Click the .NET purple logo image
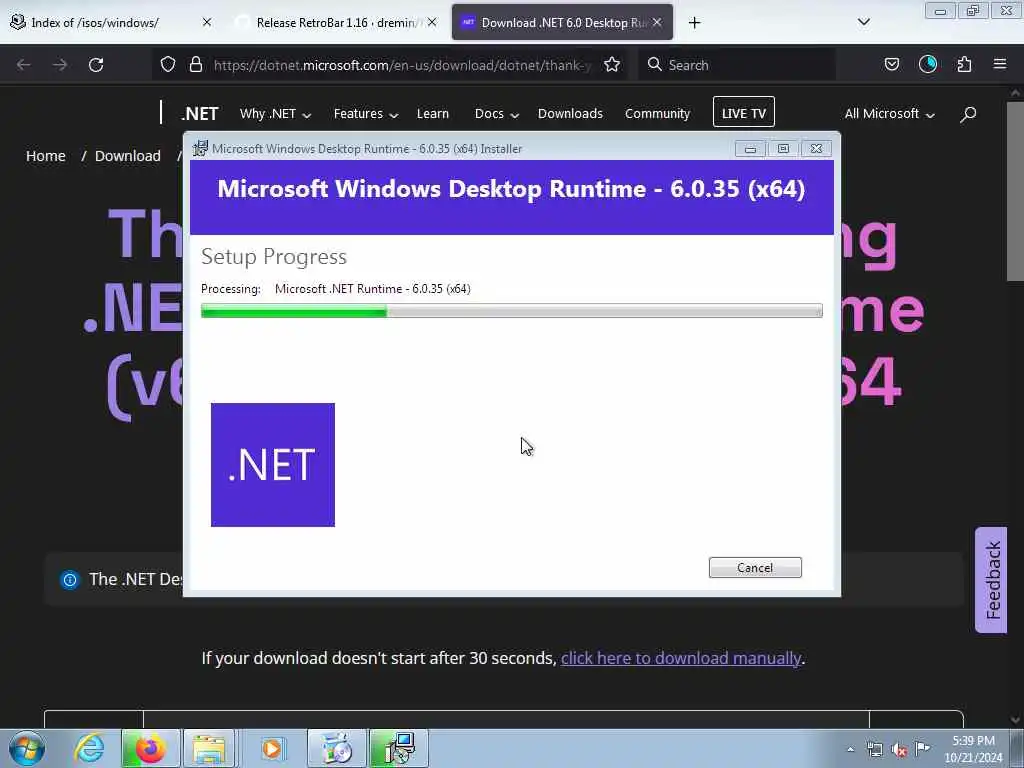 [273, 465]
